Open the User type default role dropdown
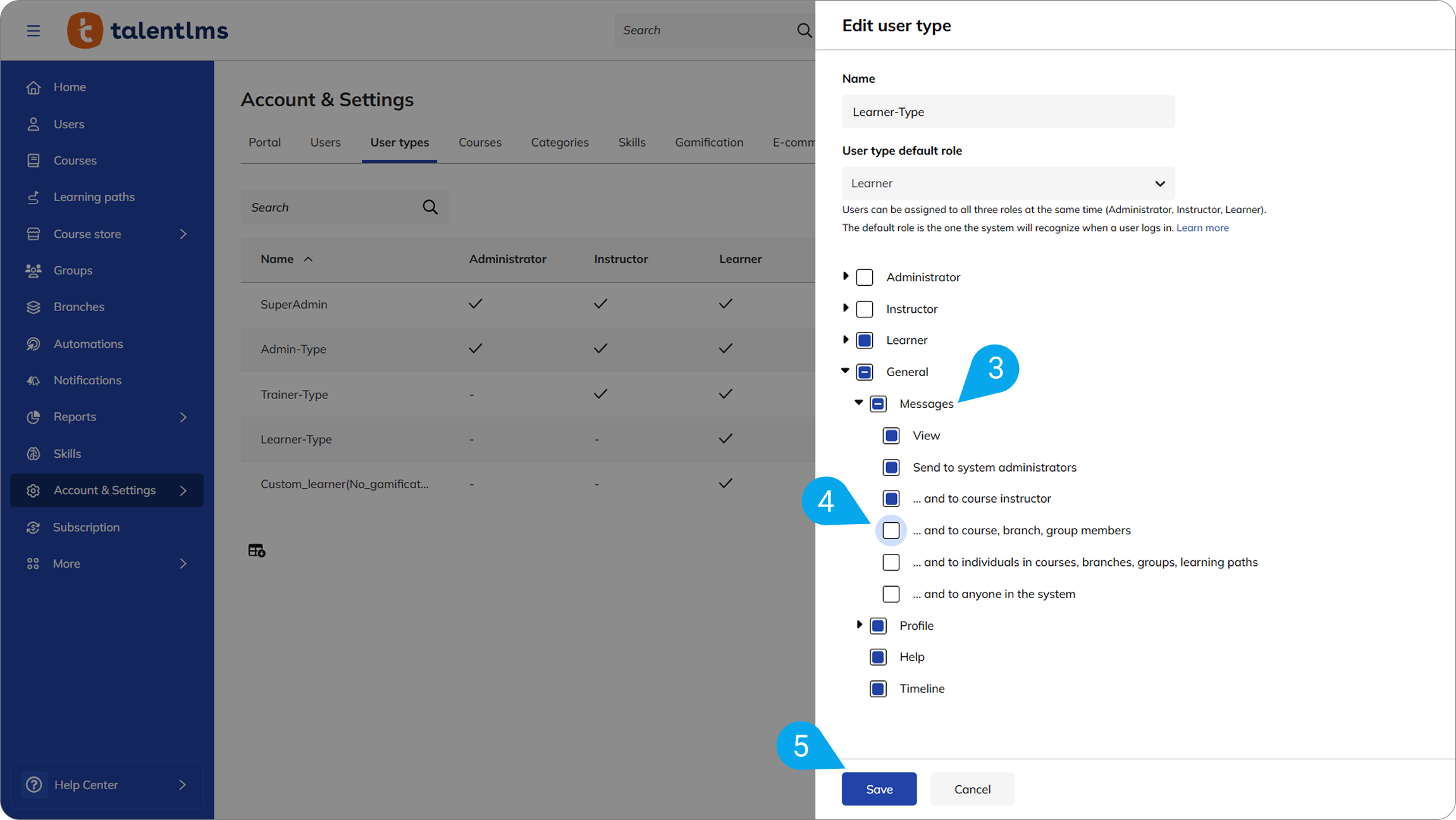 pos(1008,183)
